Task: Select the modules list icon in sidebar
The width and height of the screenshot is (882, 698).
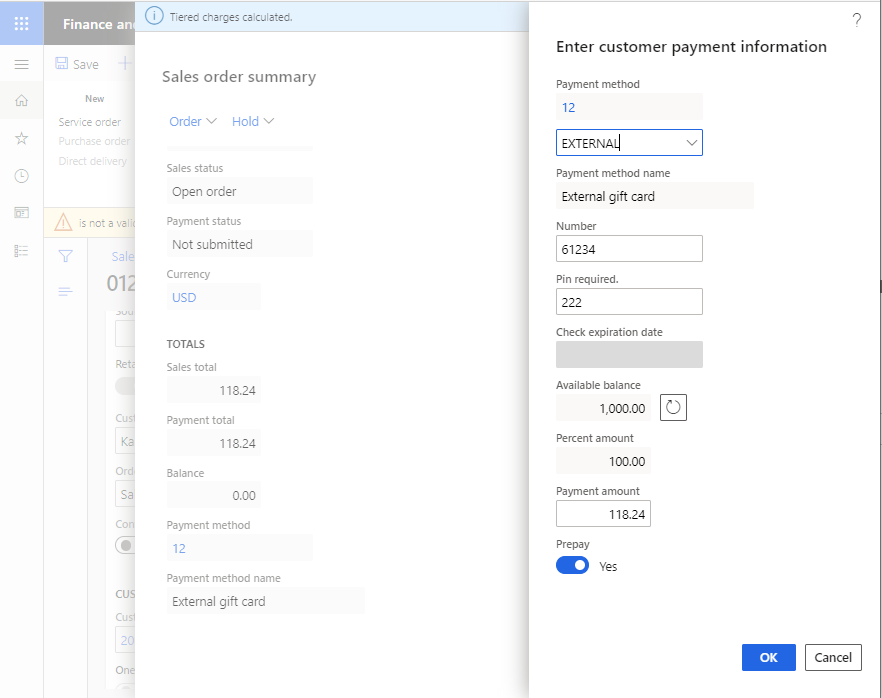Action: 22,248
